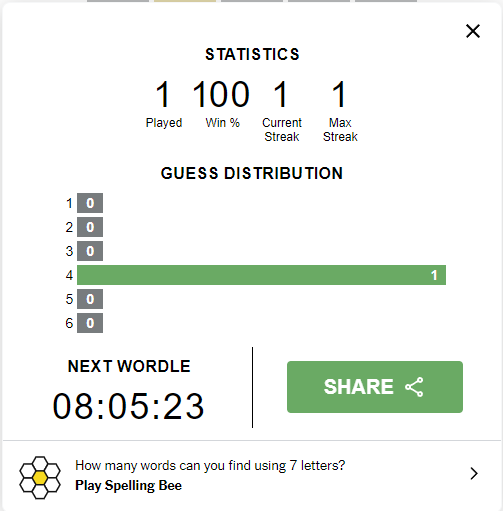The height and width of the screenshot is (511, 503).
Task: Click the green bar for 4 guesses
Action: [261, 275]
